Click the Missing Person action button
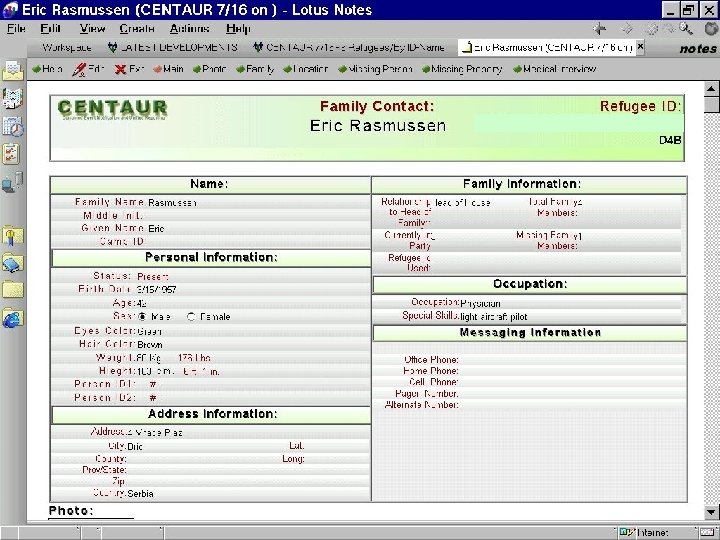Viewport: 720px width, 540px height. pos(375,69)
